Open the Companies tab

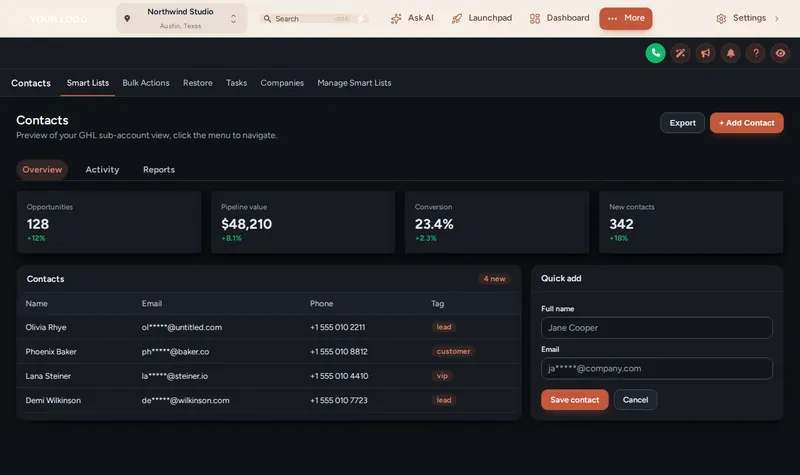pyautogui.click(x=282, y=83)
